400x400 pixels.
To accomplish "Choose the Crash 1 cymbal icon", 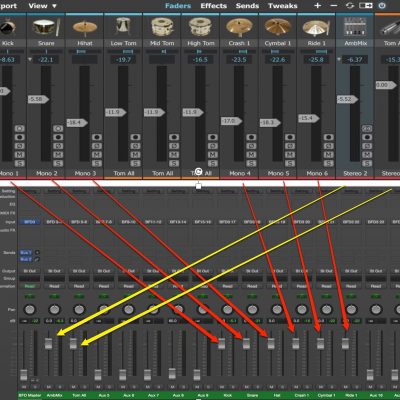I will click(x=239, y=27).
